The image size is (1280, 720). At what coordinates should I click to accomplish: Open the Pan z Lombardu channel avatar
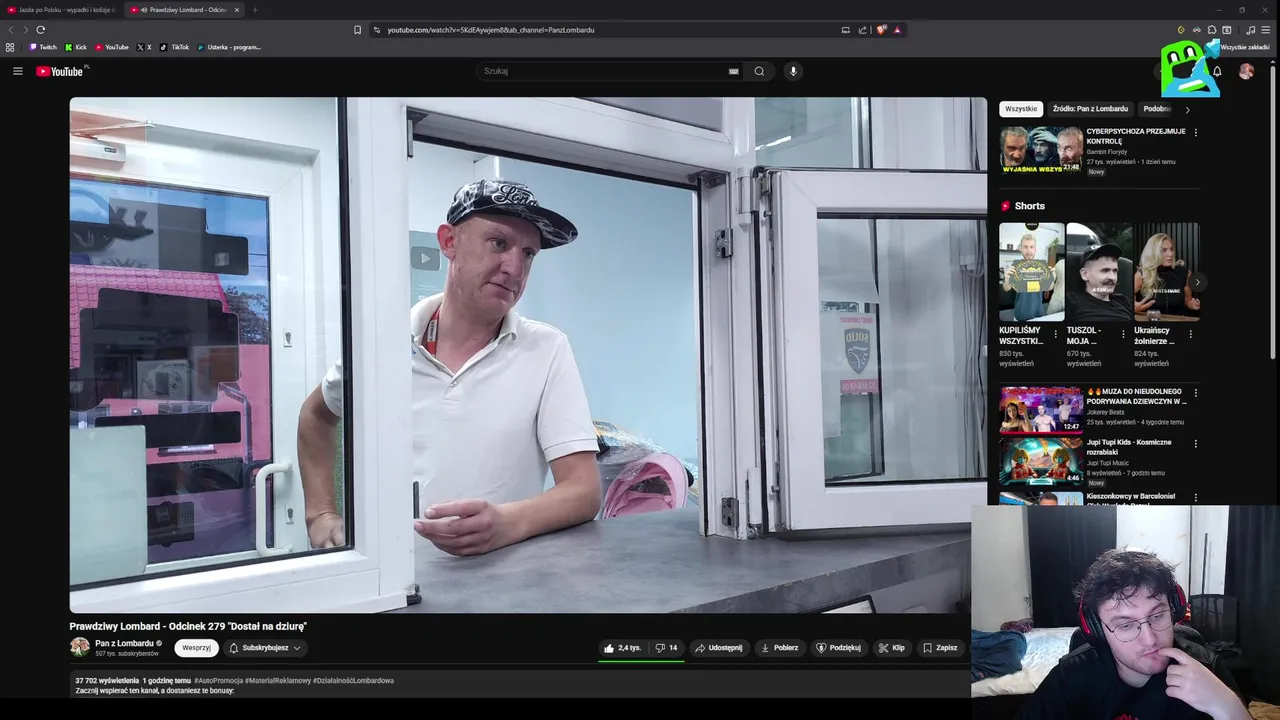(x=79, y=647)
